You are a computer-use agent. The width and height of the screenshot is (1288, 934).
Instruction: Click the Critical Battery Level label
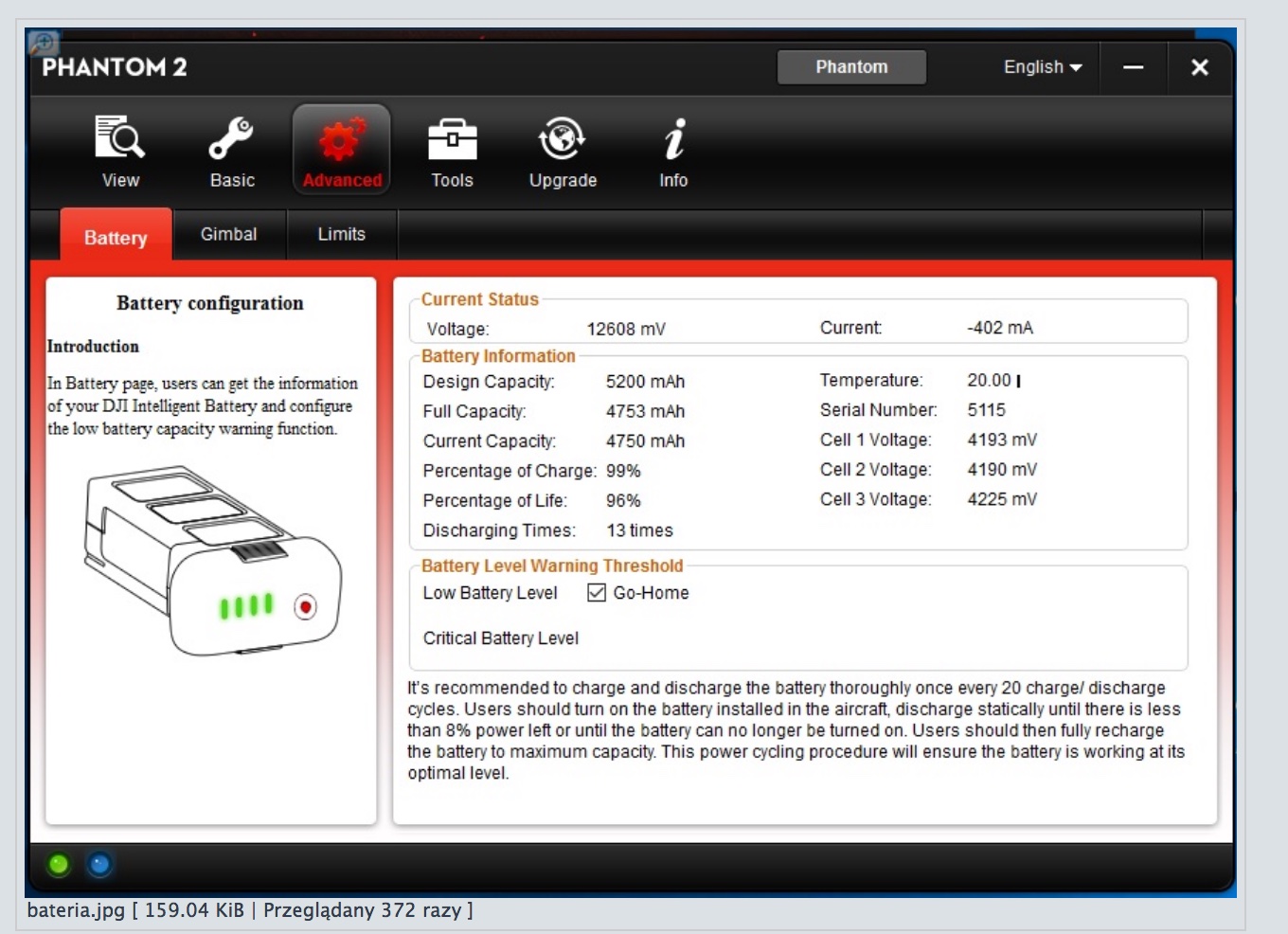500,638
